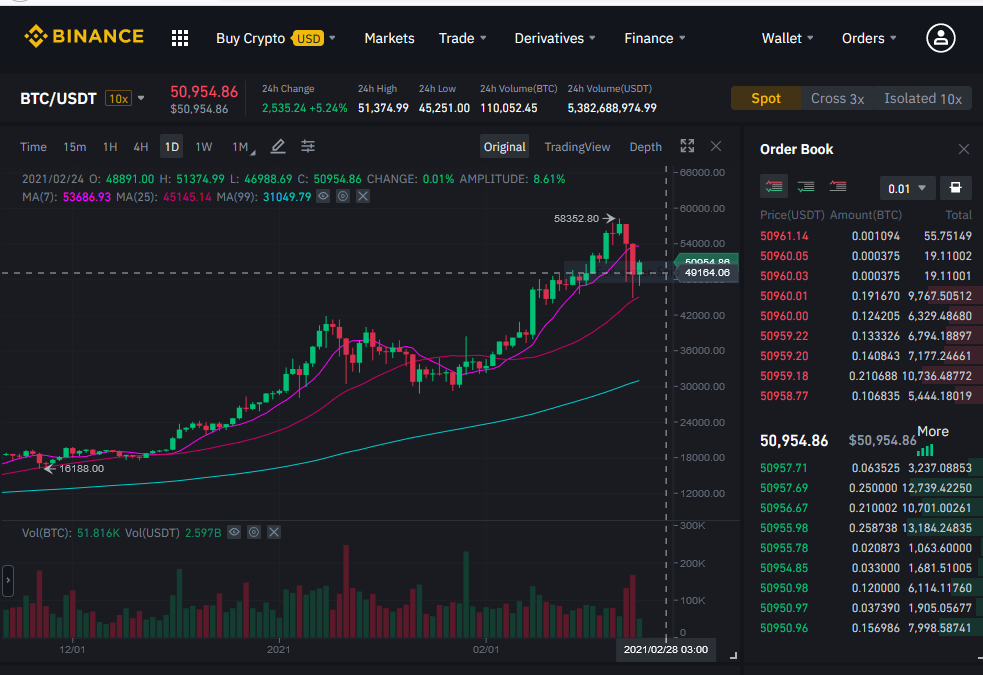Expand chart to fullscreen
Screen dimensions: 983x675
click(x=687, y=146)
